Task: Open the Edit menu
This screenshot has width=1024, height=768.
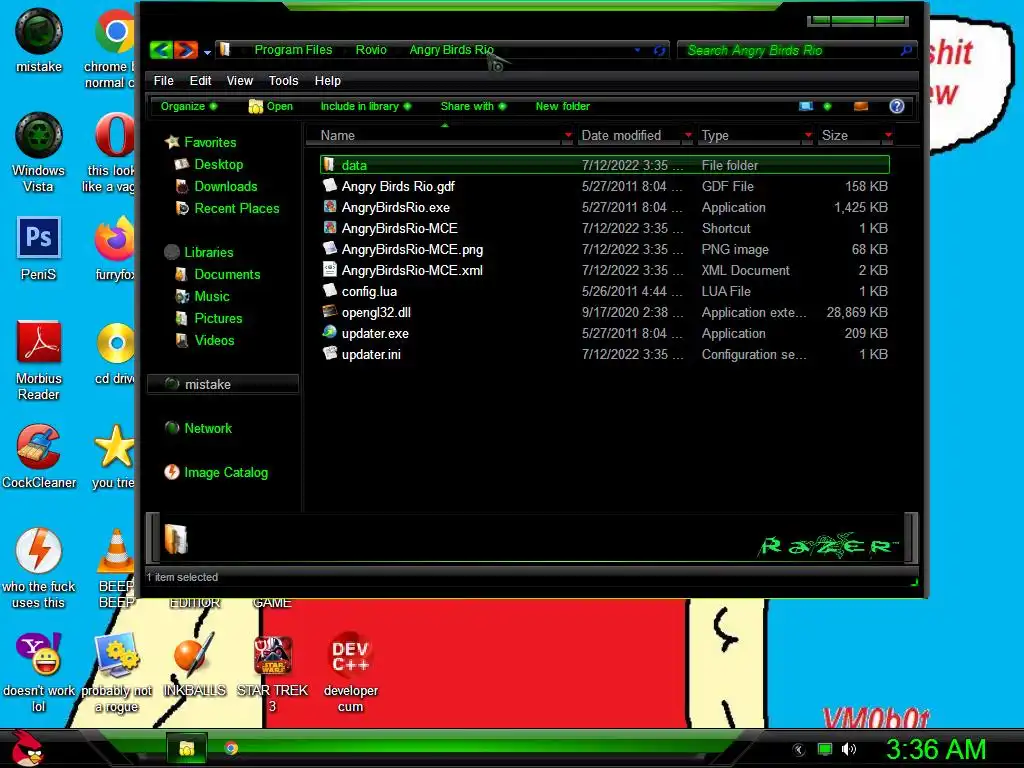Action: [x=200, y=80]
